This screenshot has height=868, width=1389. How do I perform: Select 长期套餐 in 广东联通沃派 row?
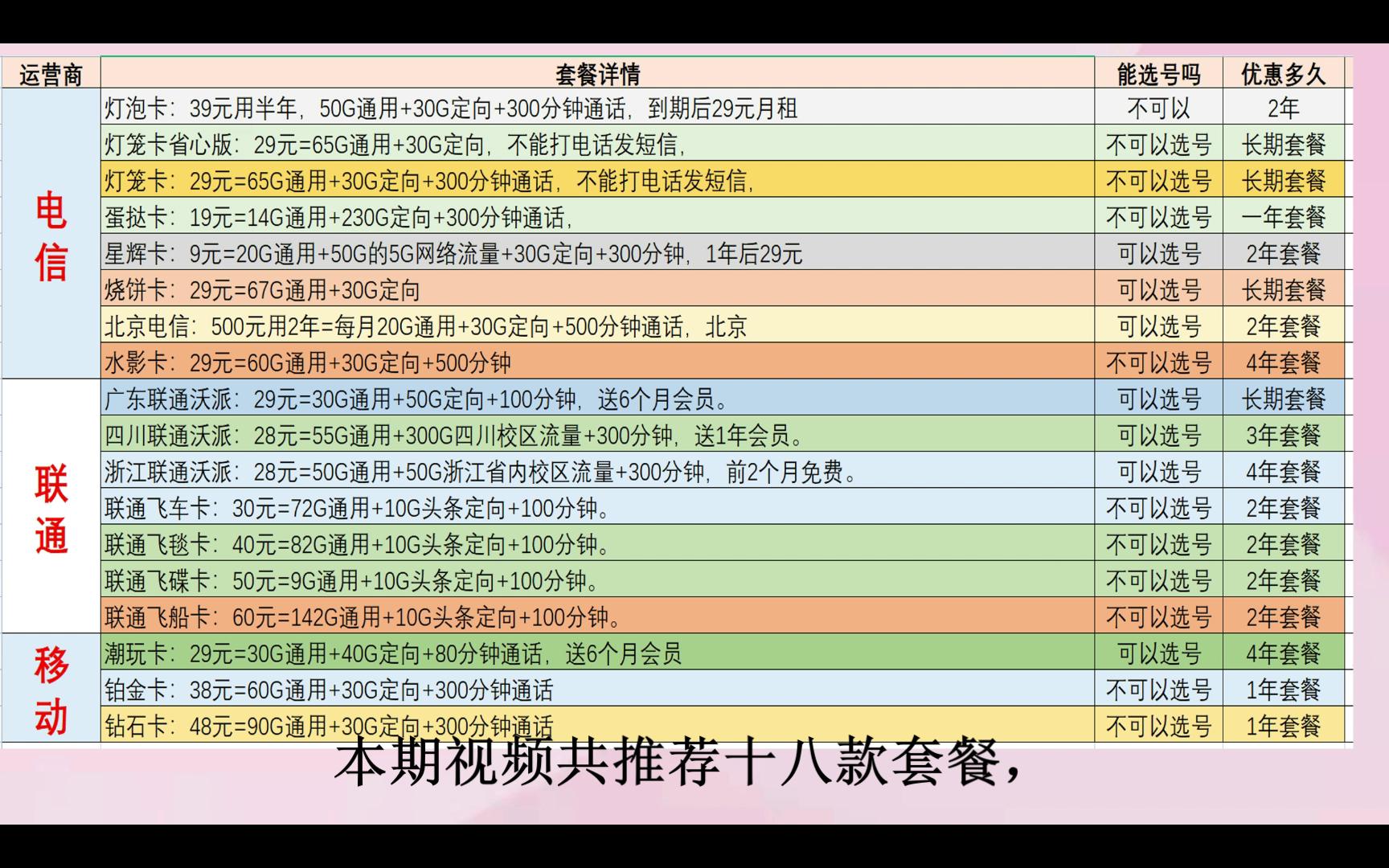coord(1283,399)
